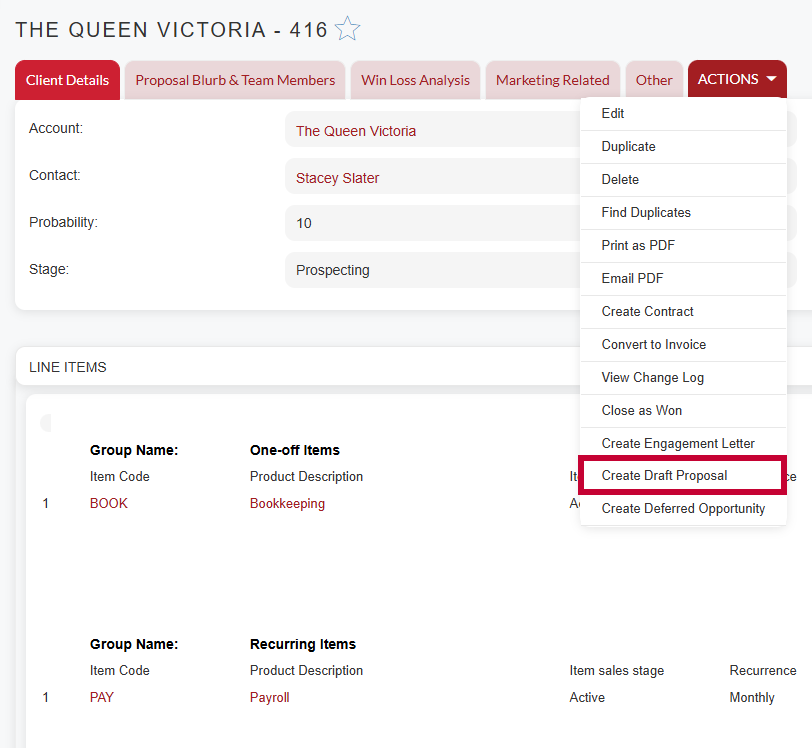Choose Print as PDF
Screen dimensions: 812x748
click(683, 246)
